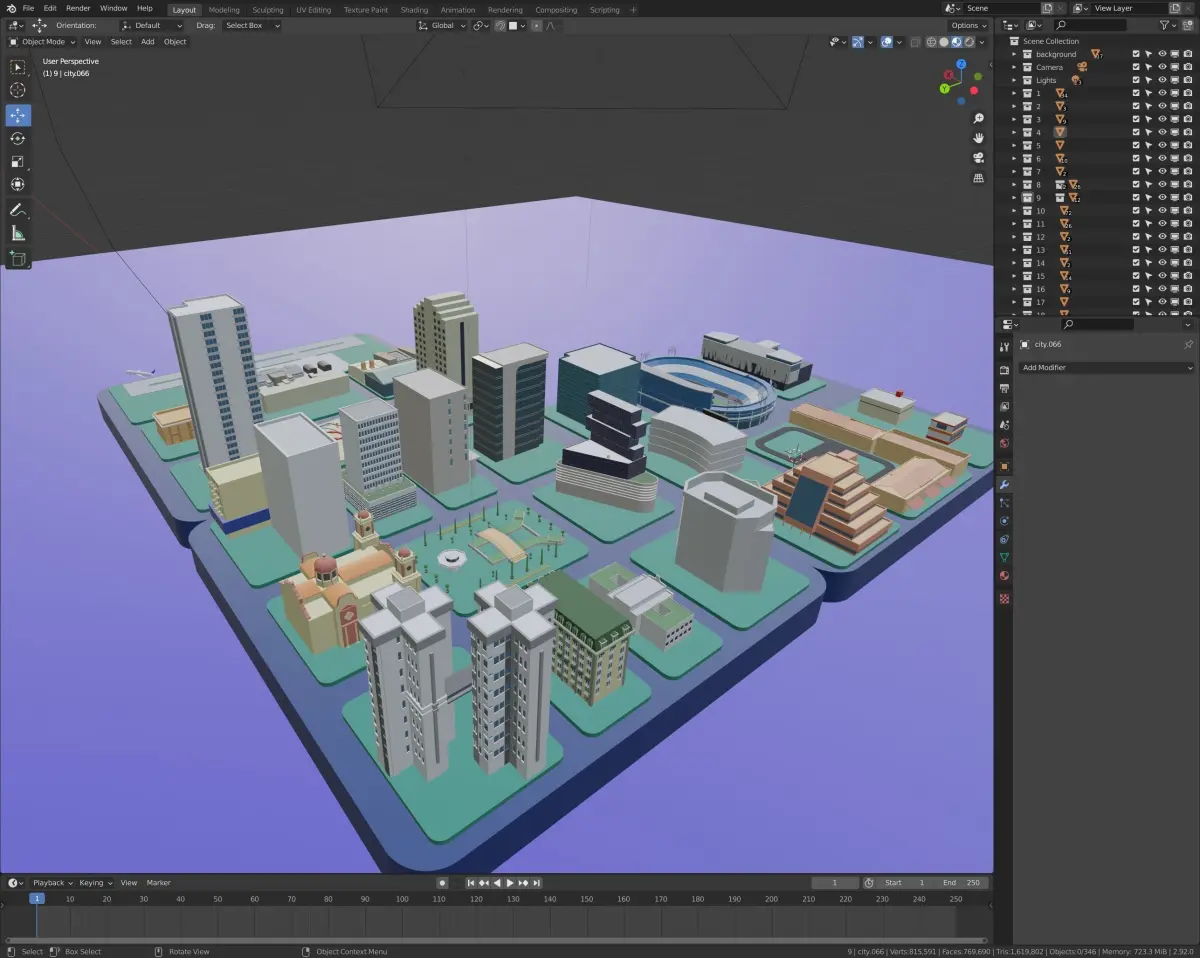
Task: Activate the Scale tool
Action: (18, 161)
